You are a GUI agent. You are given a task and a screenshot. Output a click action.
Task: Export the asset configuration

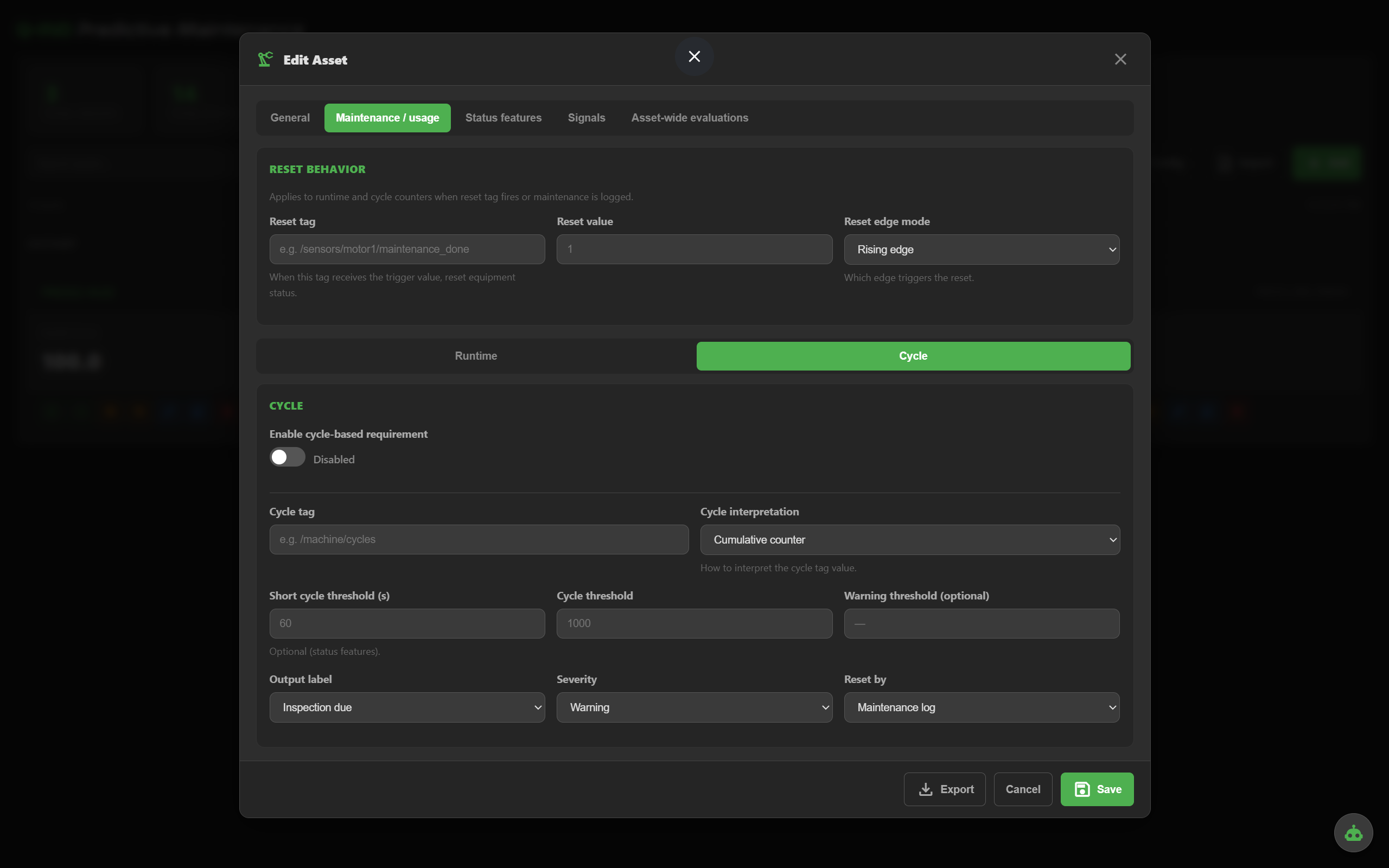[944, 789]
